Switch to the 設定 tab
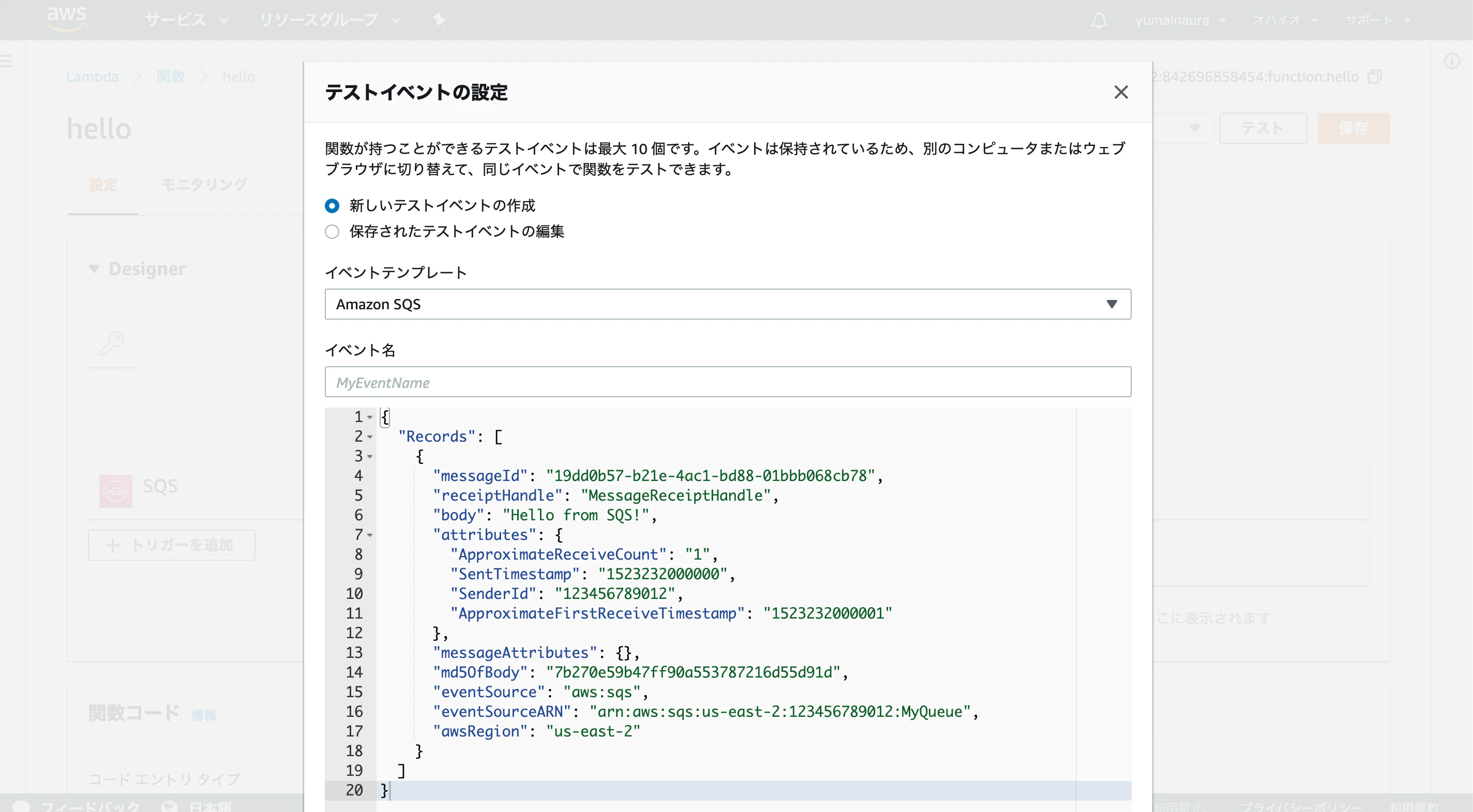Screen dimensions: 1473x812 click(103, 185)
